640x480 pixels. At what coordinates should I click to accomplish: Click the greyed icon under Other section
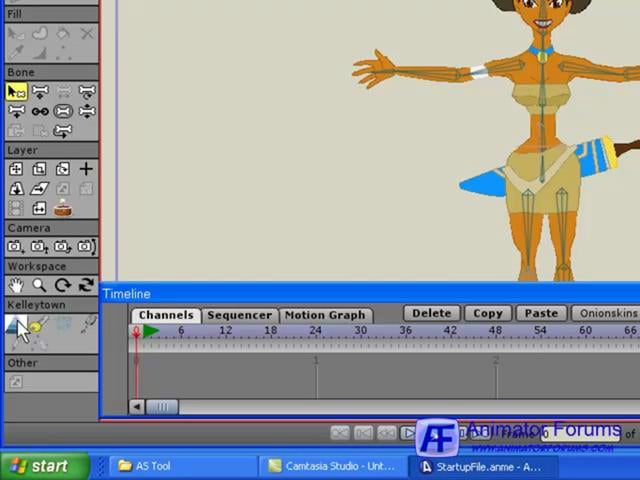[x=16, y=382]
